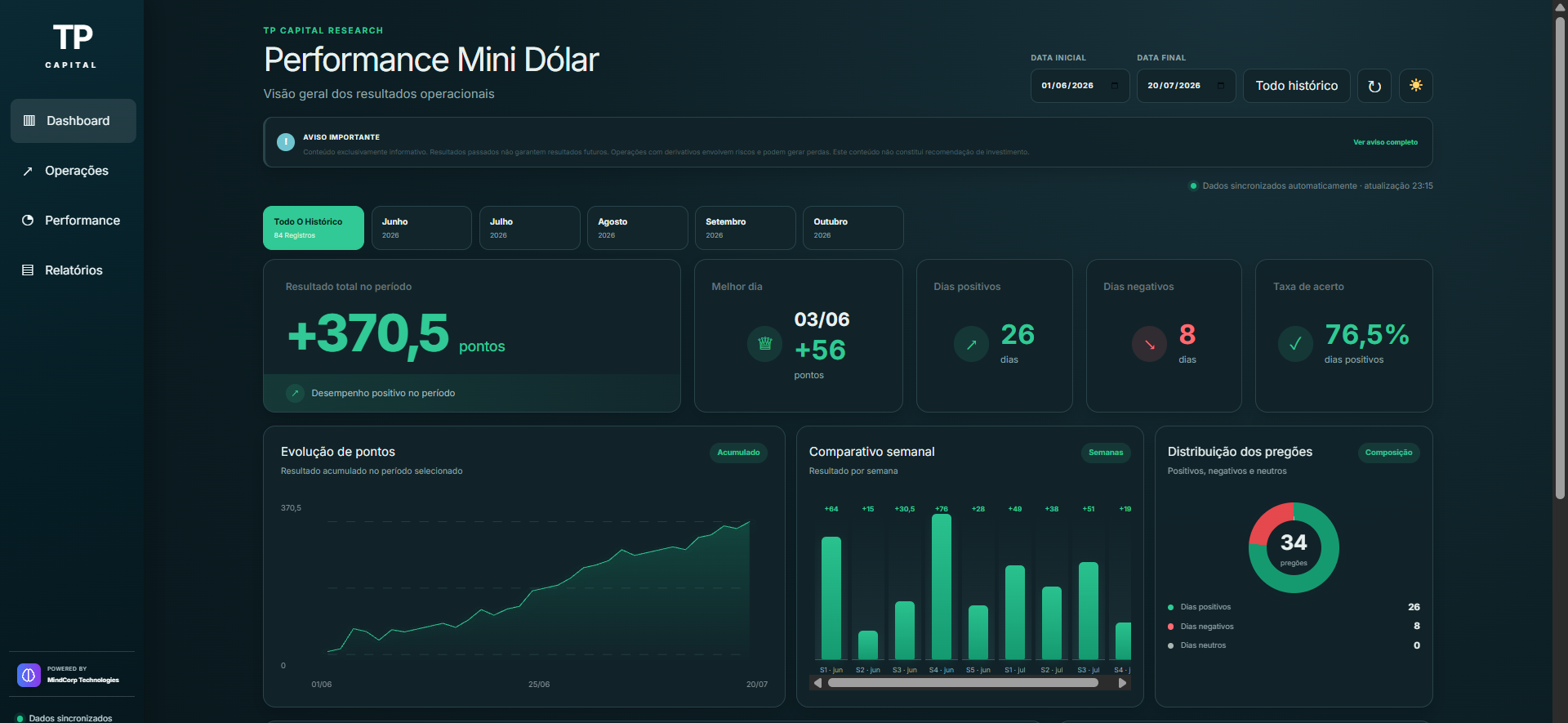Click the Dashboard grid icon in sidebar
This screenshot has width=1568, height=723.
tap(29, 121)
